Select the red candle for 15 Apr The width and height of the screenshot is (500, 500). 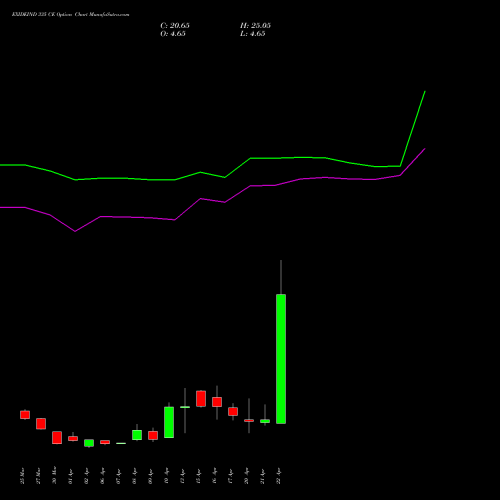(201, 399)
